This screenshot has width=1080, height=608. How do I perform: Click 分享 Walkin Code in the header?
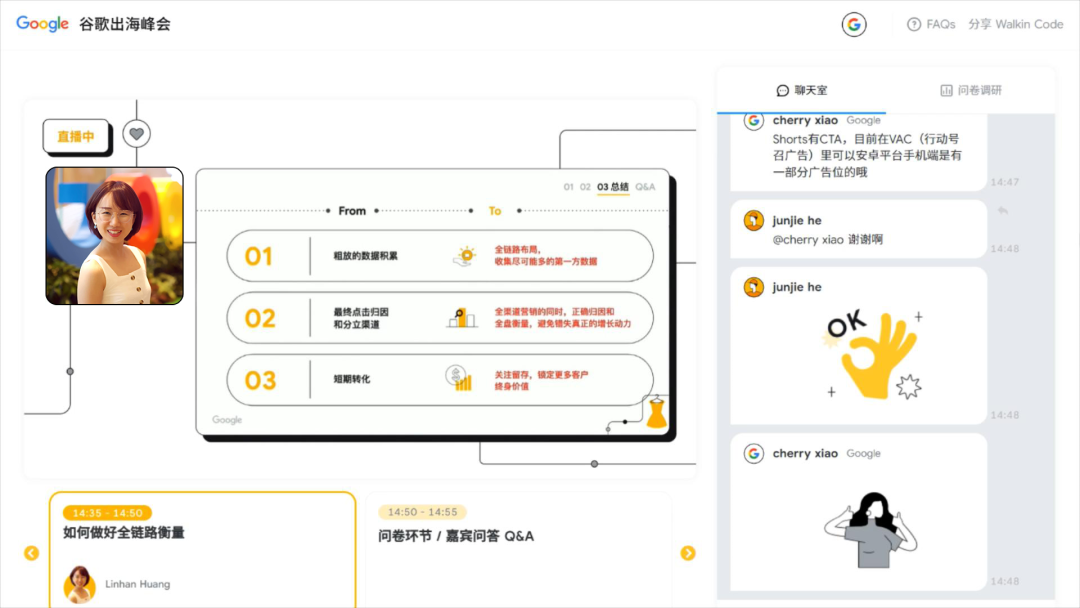[x=1016, y=24]
